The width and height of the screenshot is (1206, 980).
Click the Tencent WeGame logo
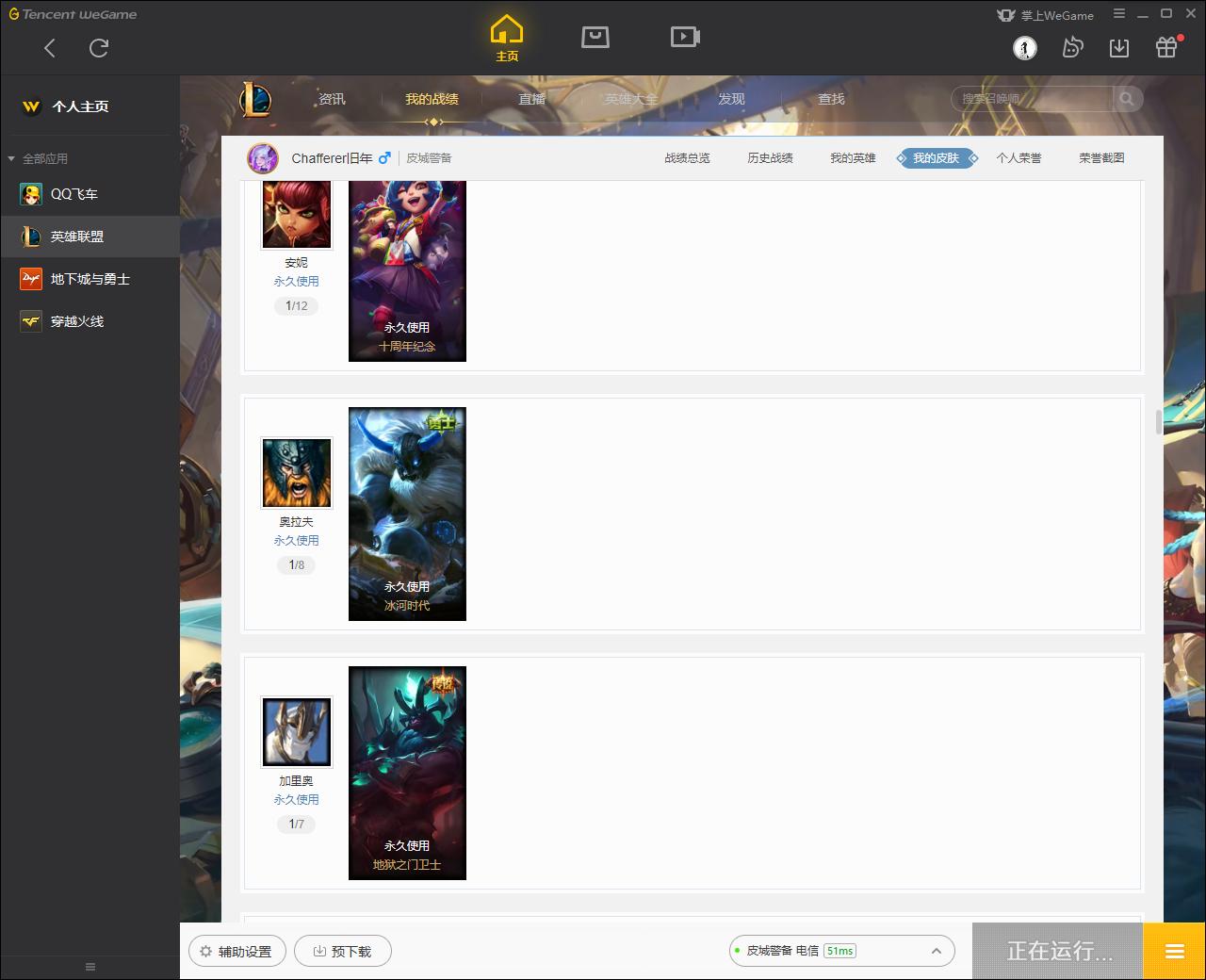click(x=73, y=14)
